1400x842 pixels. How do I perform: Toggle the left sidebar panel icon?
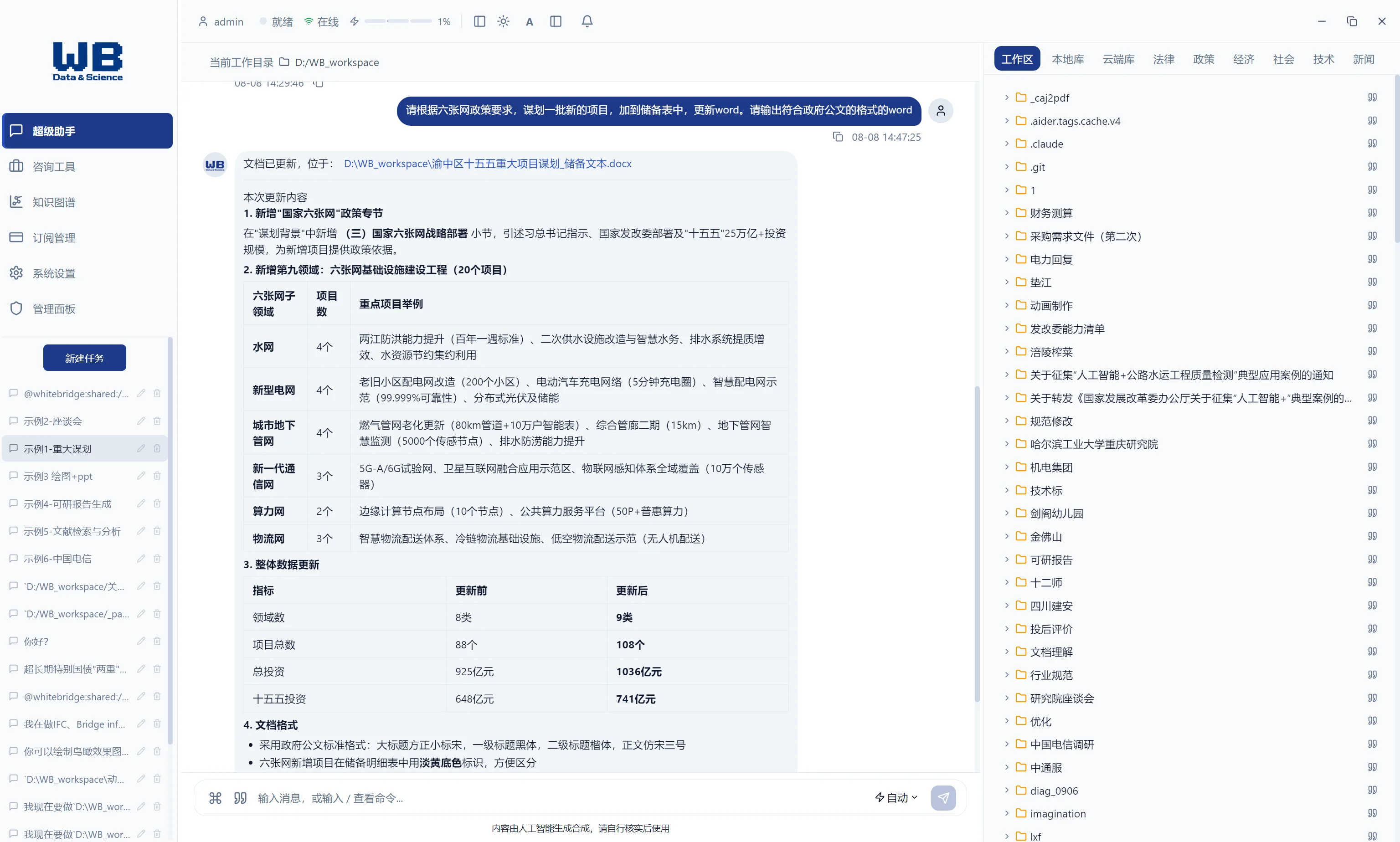tap(479, 21)
